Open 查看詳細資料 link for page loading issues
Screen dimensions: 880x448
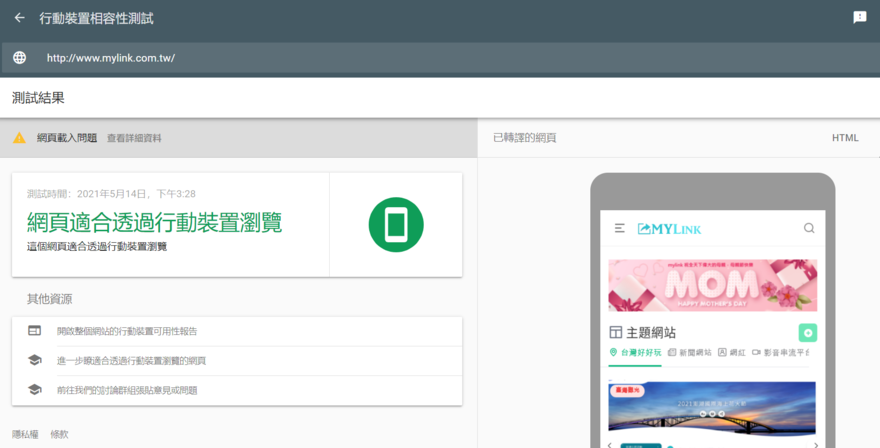(134, 138)
